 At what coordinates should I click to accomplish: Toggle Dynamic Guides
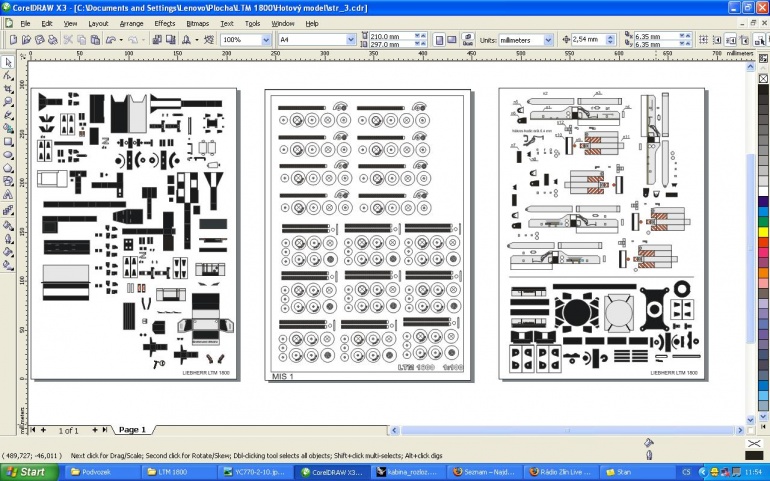click(744, 40)
